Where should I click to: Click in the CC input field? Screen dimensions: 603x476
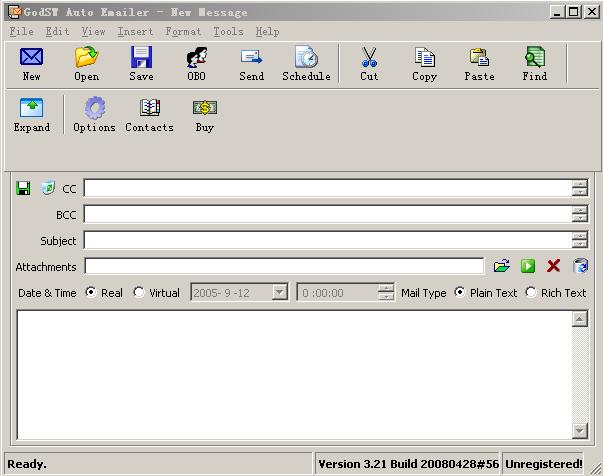328,188
